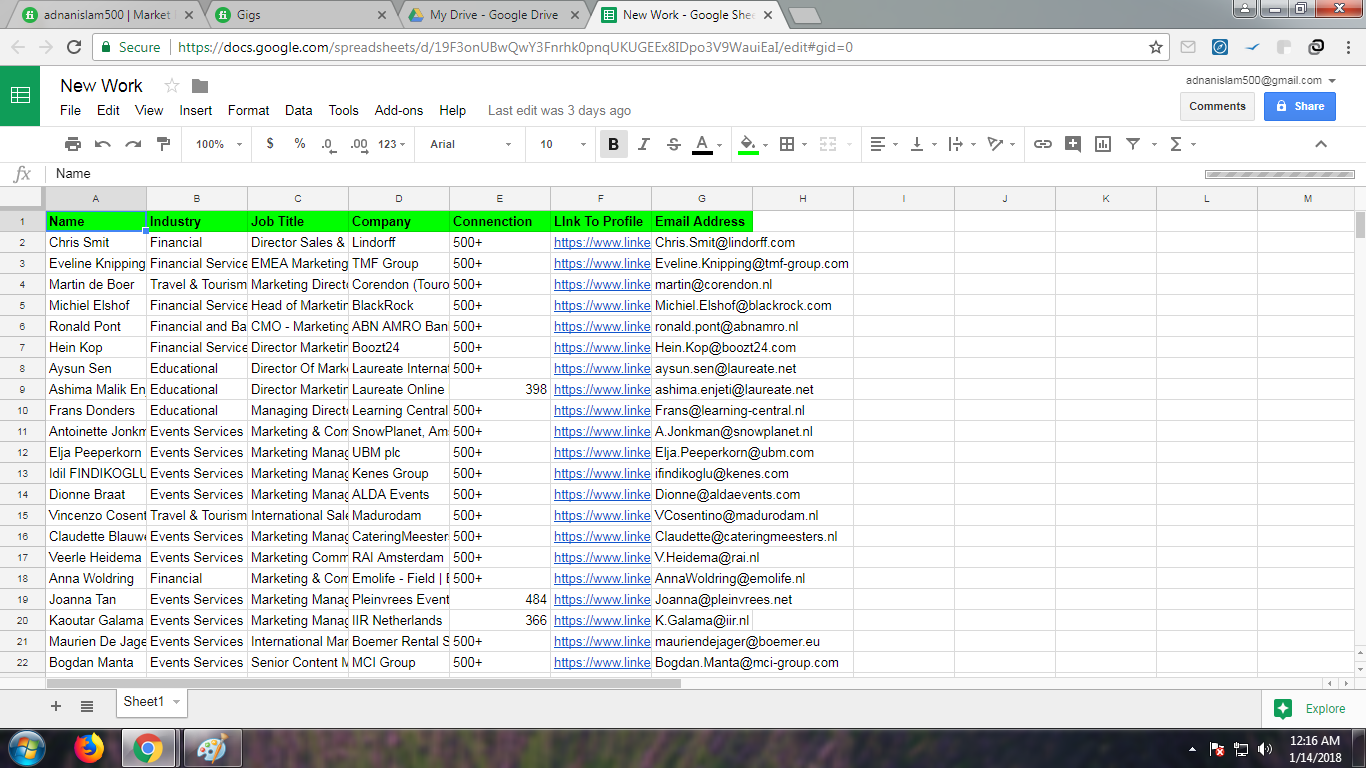Toggle italic formatting
Image resolution: width=1366 pixels, height=768 pixels.
click(x=643, y=144)
